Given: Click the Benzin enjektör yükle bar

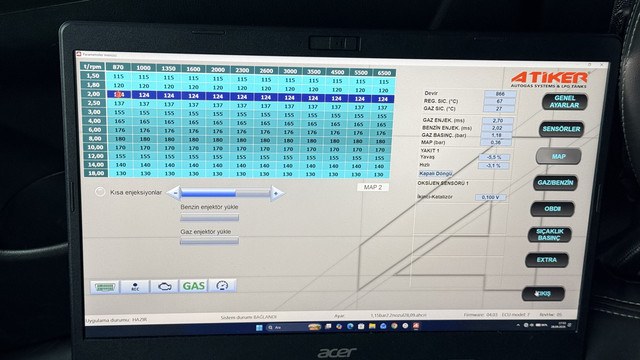Looking at the screenshot, I should click(209, 218).
